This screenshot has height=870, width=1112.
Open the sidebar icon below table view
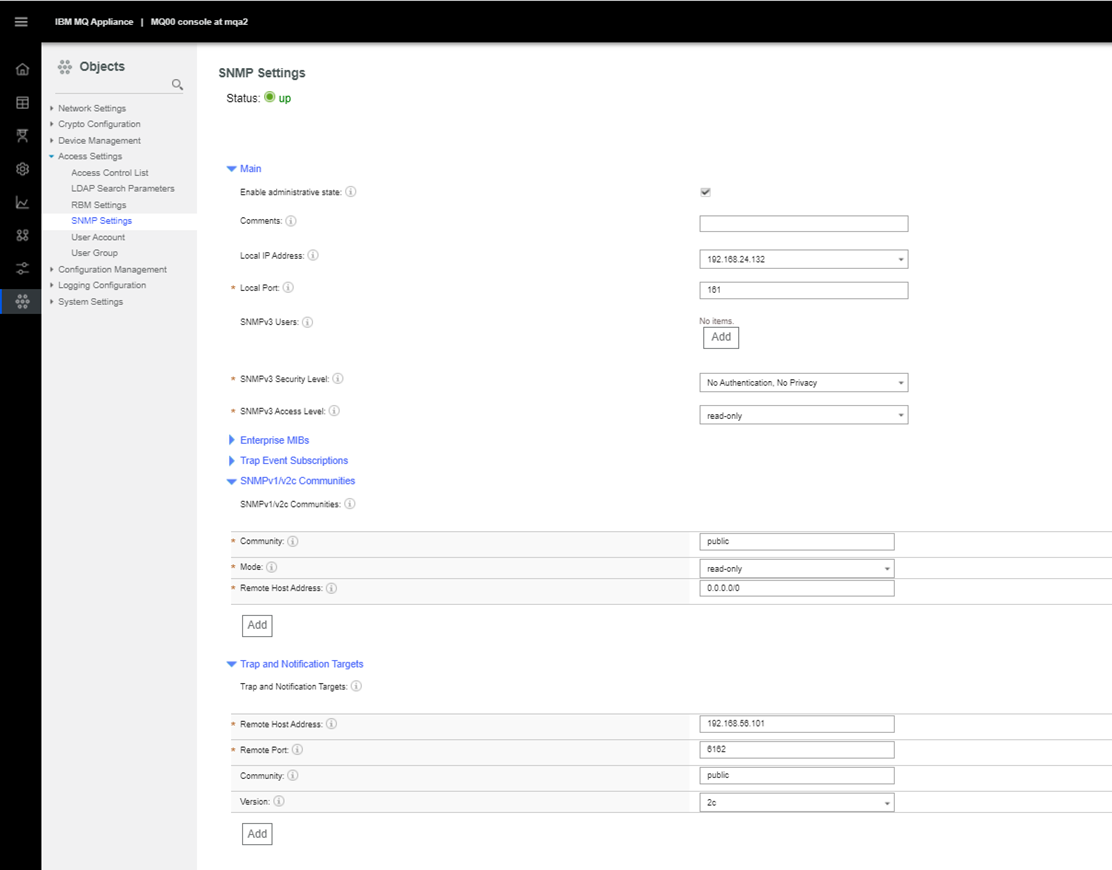[23, 135]
